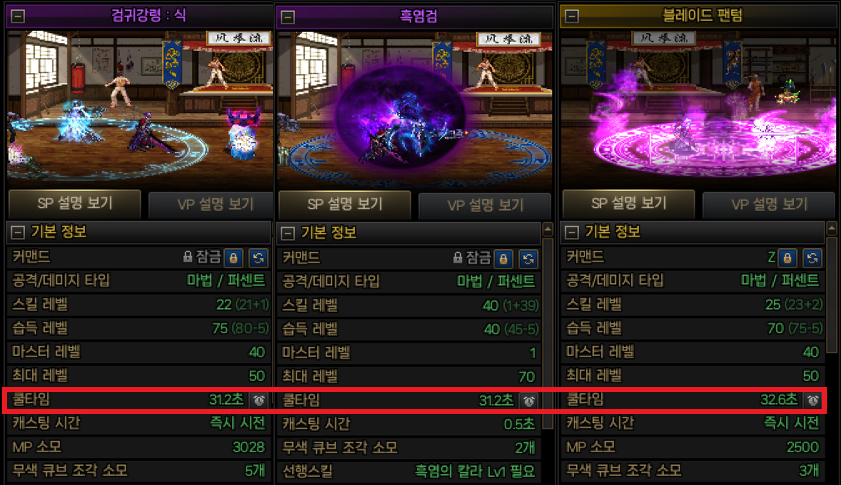
Task: Switch to VP 설명 보기 for 흑염검
Action: coord(485,205)
